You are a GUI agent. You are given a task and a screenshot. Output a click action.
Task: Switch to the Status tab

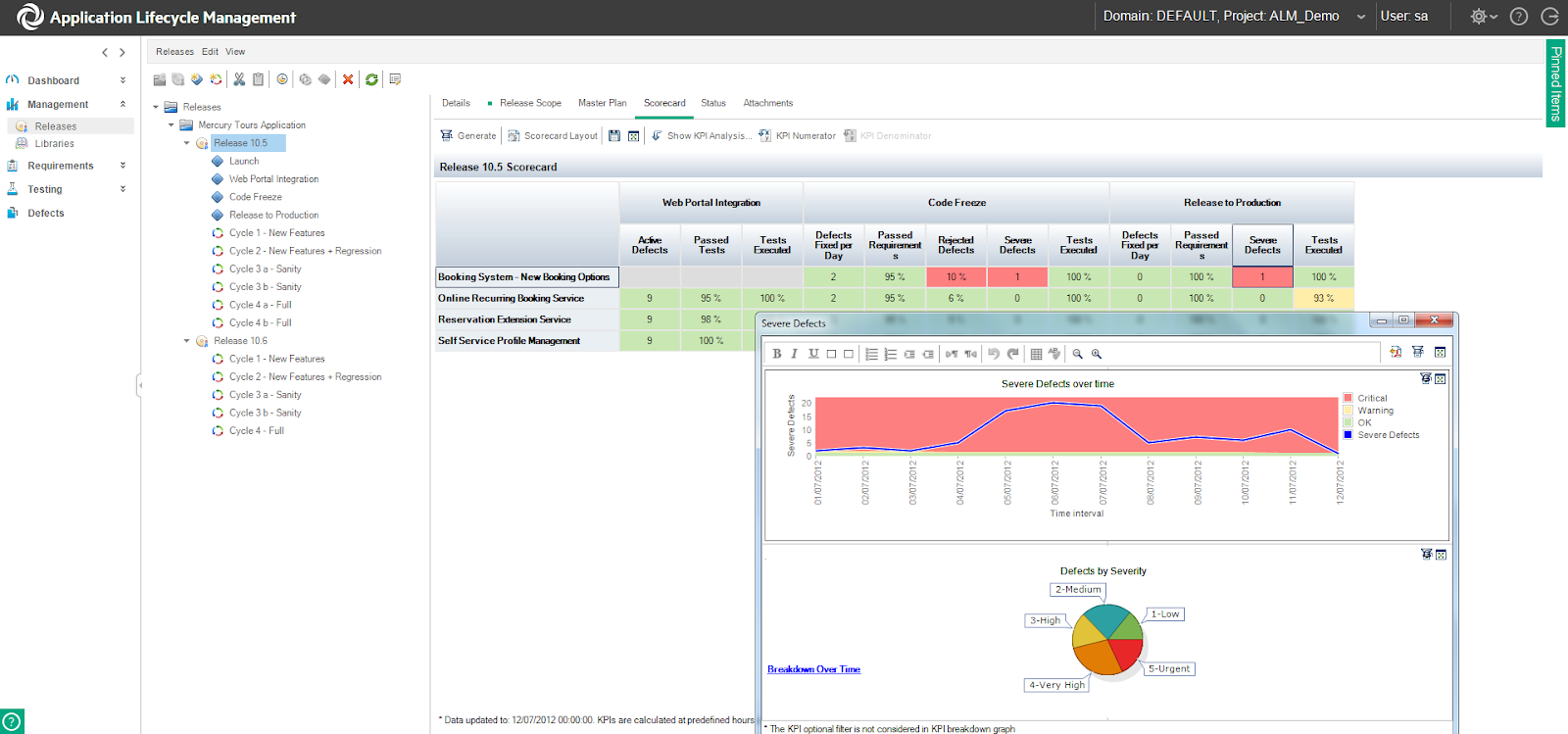point(713,103)
